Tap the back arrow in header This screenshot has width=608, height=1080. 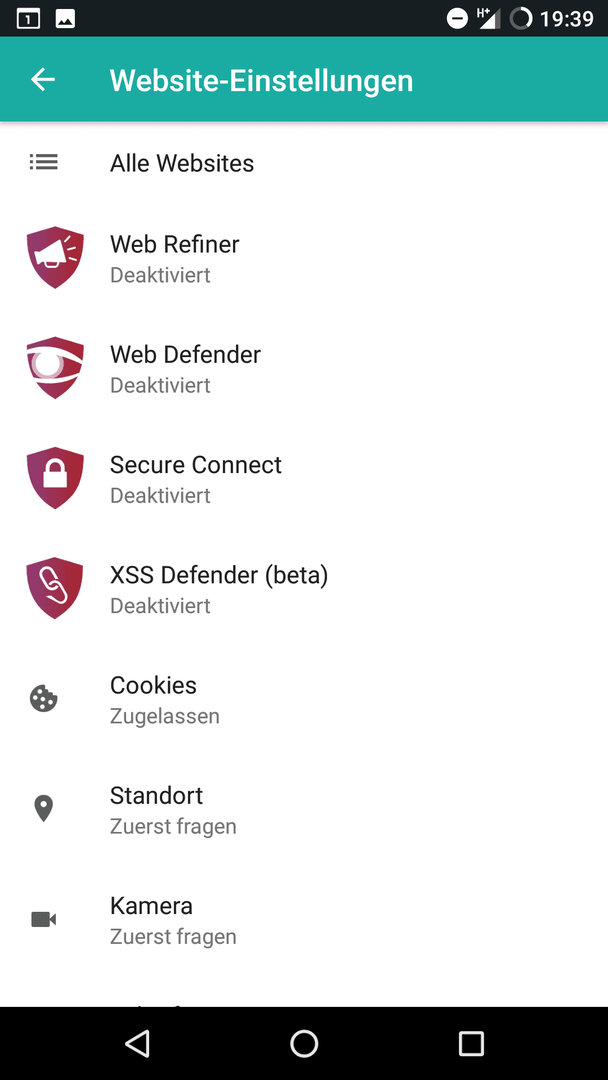43,80
